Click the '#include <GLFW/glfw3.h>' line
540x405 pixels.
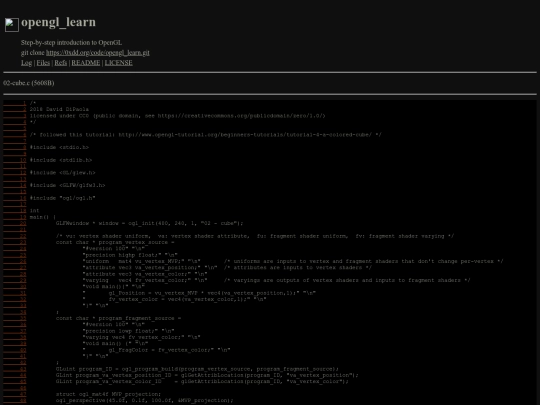tap(68, 185)
